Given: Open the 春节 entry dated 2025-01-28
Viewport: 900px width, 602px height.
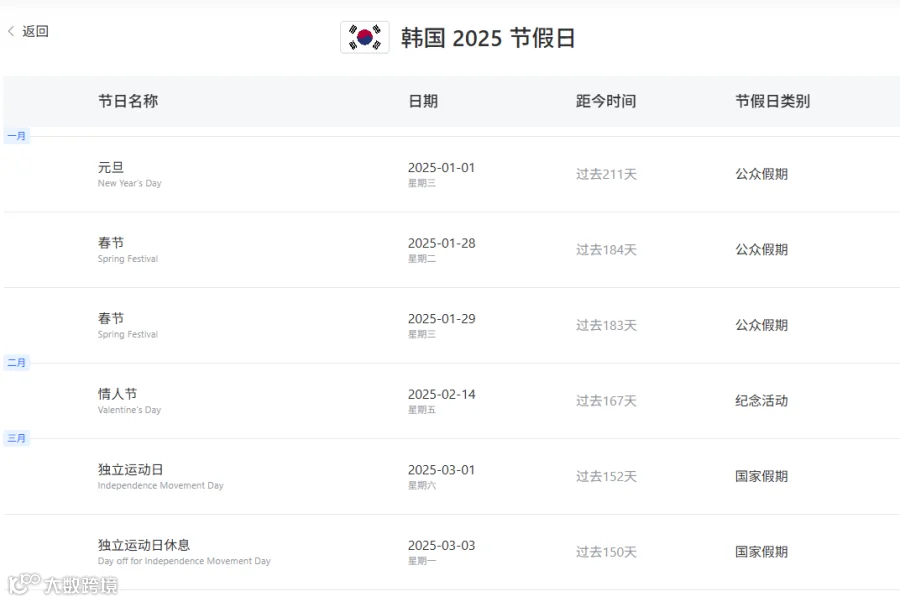Looking at the screenshot, I should click(x=452, y=250).
